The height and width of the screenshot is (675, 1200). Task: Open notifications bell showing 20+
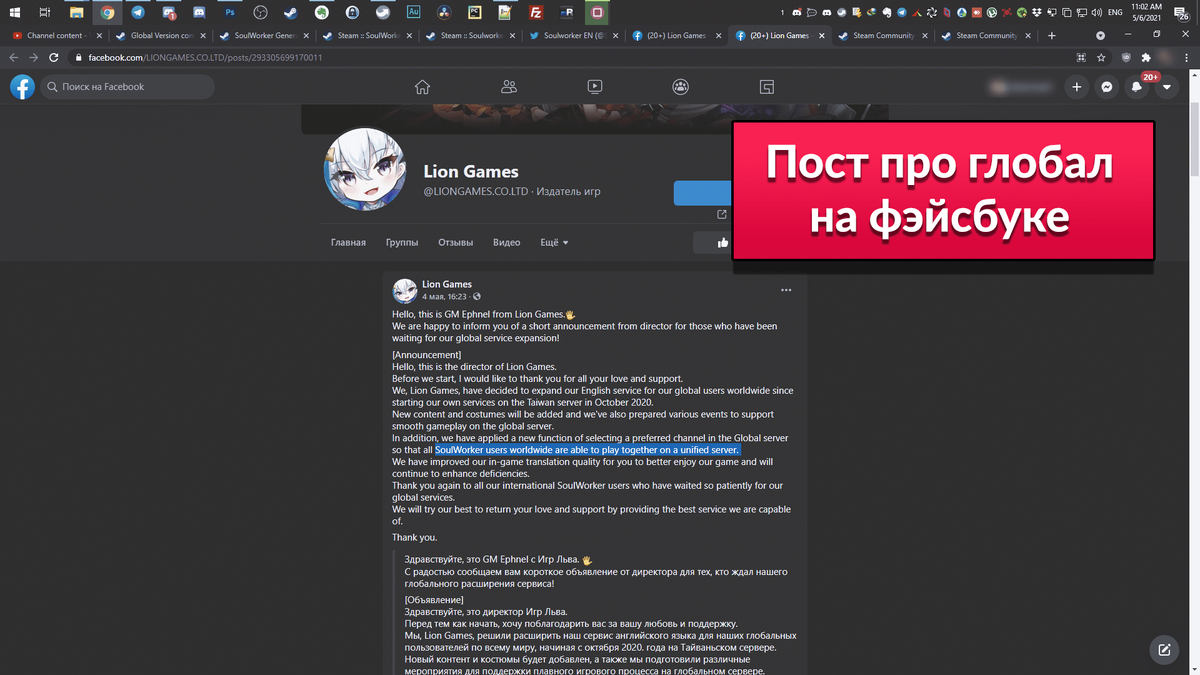[1136, 87]
